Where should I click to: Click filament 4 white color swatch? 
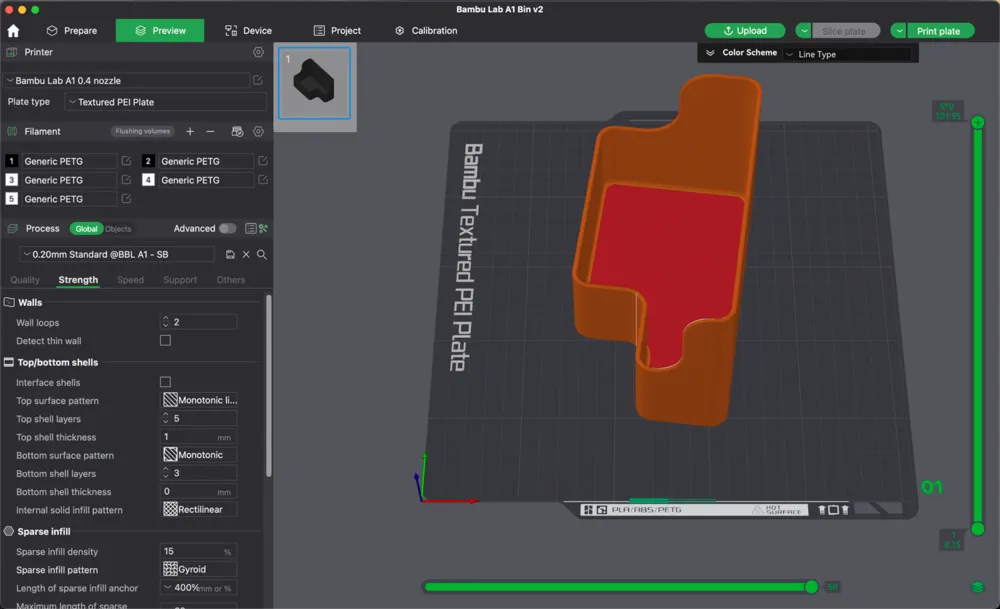(x=148, y=180)
